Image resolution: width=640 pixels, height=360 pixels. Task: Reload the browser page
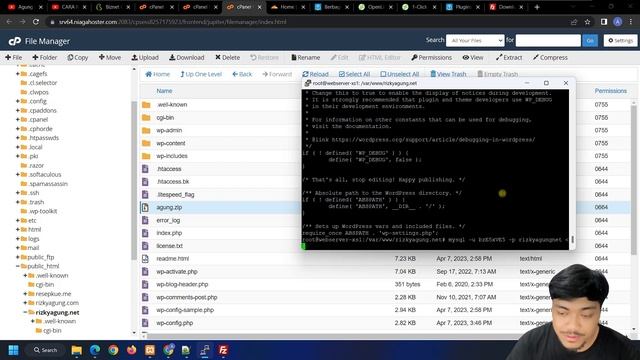pyautogui.click(x=36, y=22)
